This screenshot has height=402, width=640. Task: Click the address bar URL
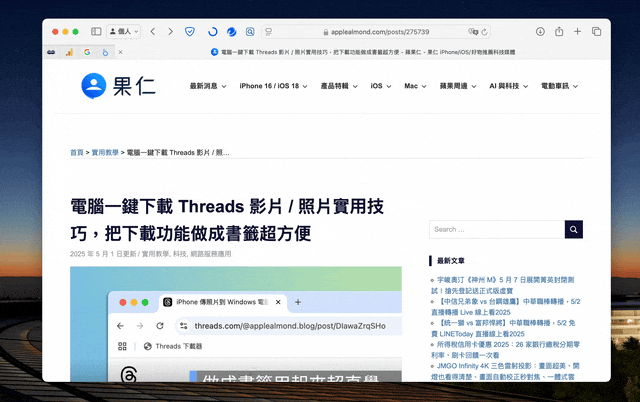(x=380, y=32)
